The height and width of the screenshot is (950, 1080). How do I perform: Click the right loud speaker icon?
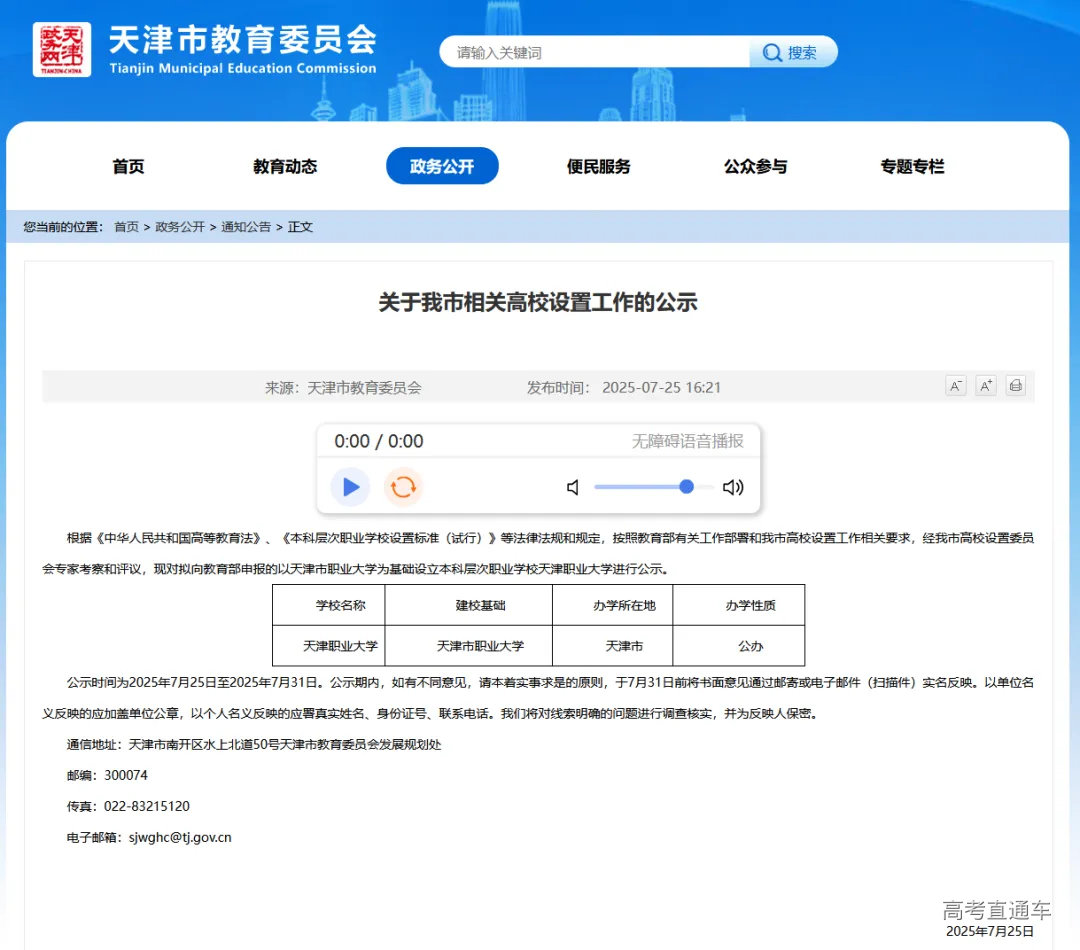733,487
